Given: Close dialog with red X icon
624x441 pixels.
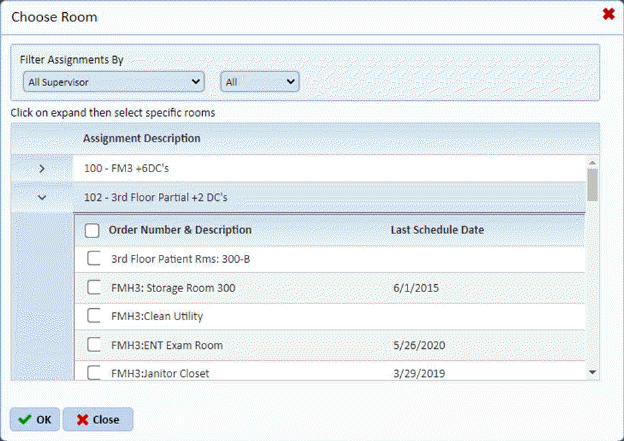Looking at the screenshot, I should pyautogui.click(x=608, y=14).
